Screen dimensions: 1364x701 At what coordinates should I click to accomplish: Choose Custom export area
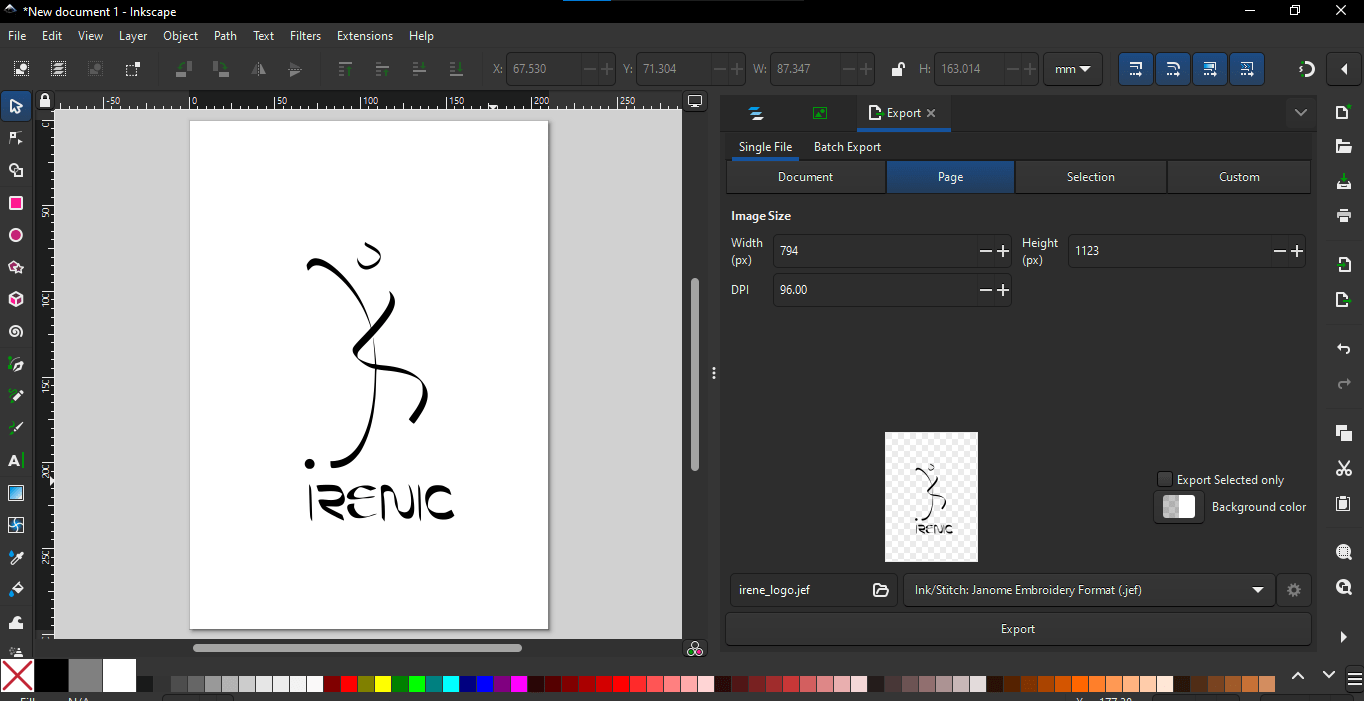[1239, 177]
